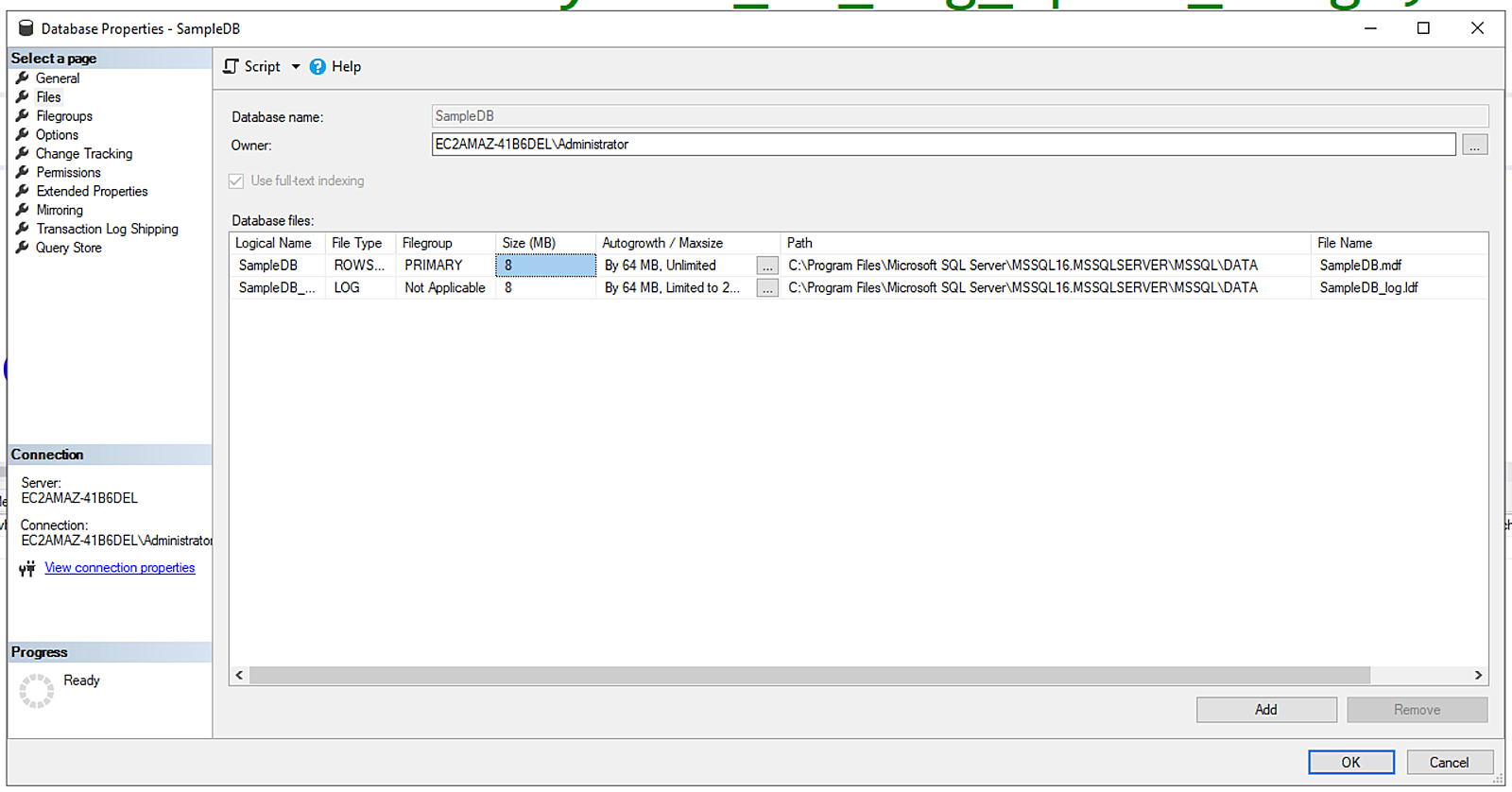Image resolution: width=1512 pixels, height=792 pixels.
Task: Click wrench icon beside Transaction Log Shipping
Action: [x=23, y=229]
